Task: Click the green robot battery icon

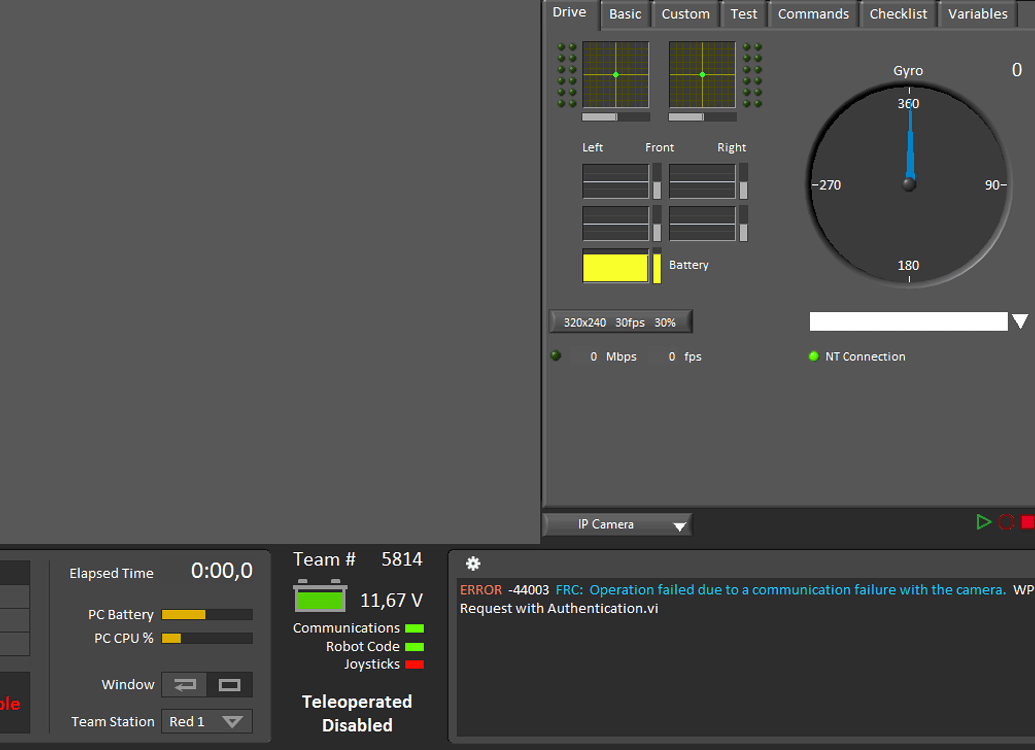Action: (320, 596)
